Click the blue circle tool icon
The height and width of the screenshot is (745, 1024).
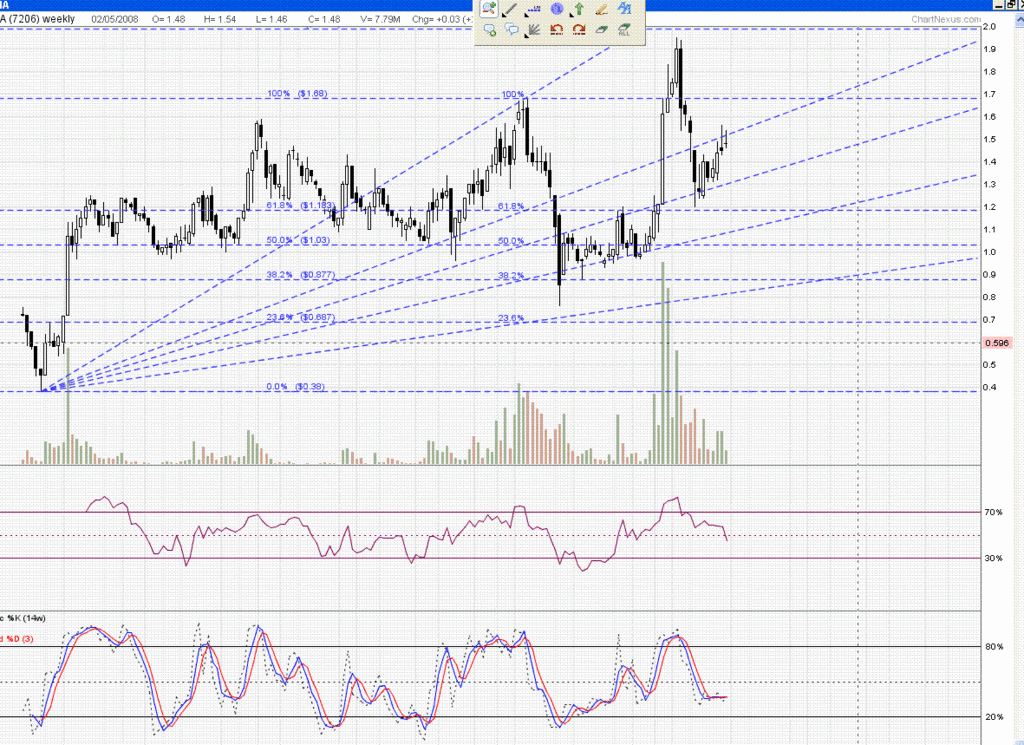[556, 9]
